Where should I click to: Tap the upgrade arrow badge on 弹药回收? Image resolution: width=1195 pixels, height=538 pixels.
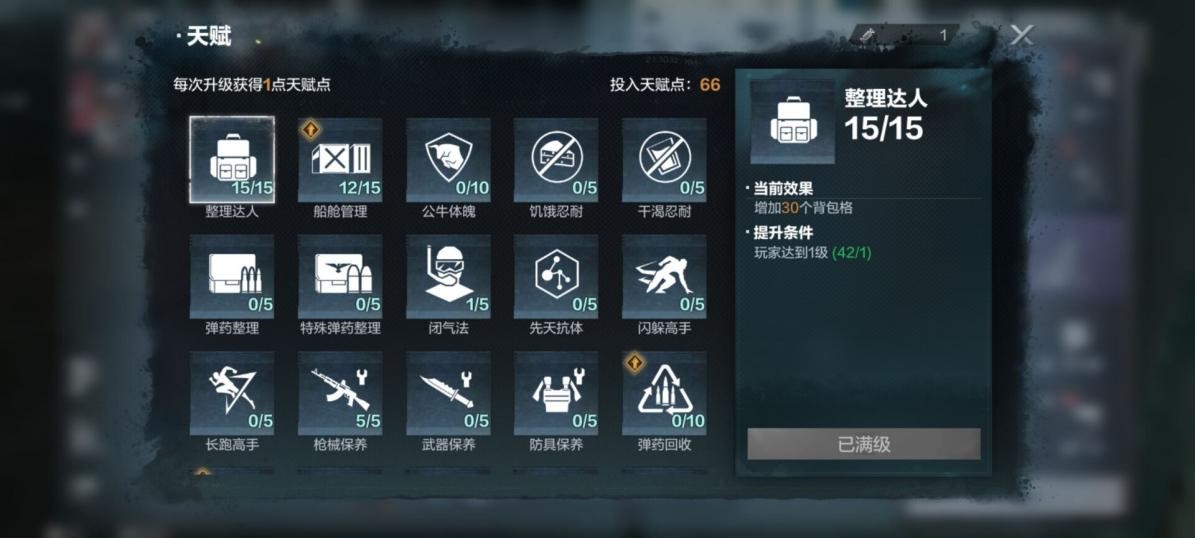pyautogui.click(x=635, y=363)
